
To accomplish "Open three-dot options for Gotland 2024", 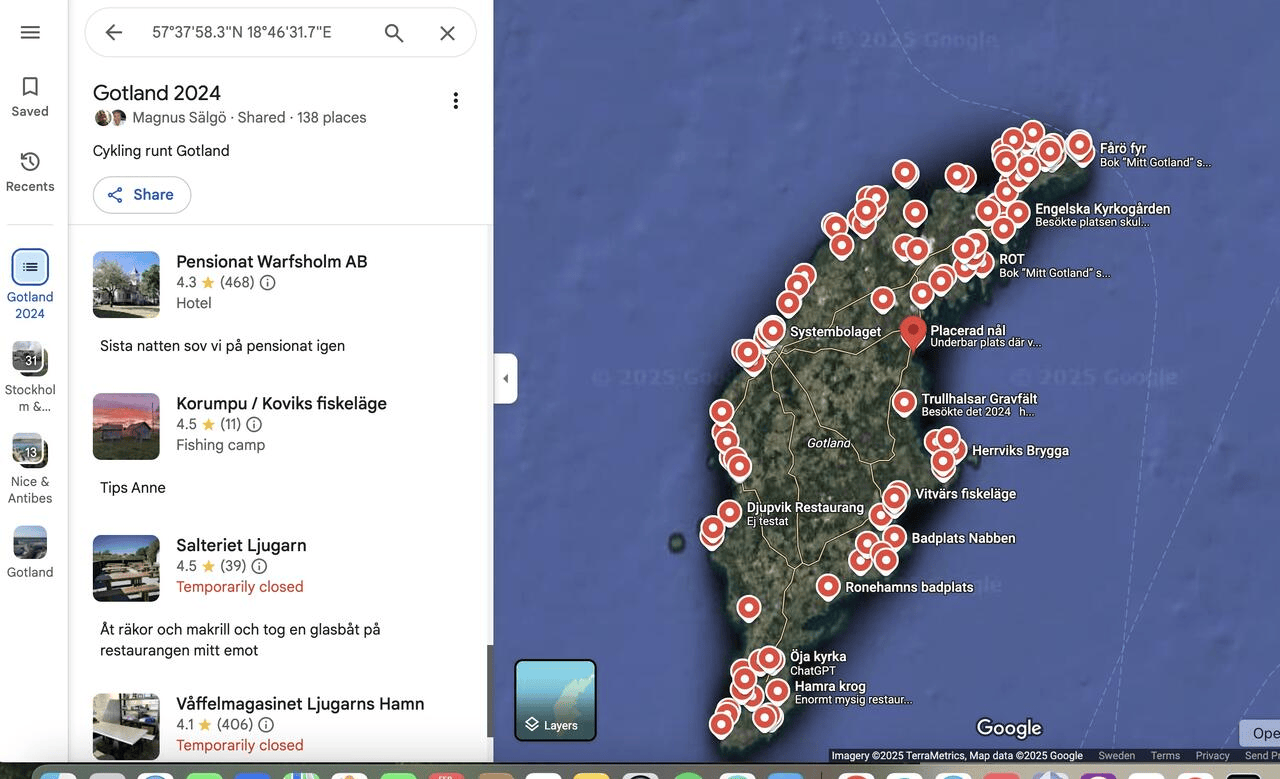I will (x=455, y=101).
